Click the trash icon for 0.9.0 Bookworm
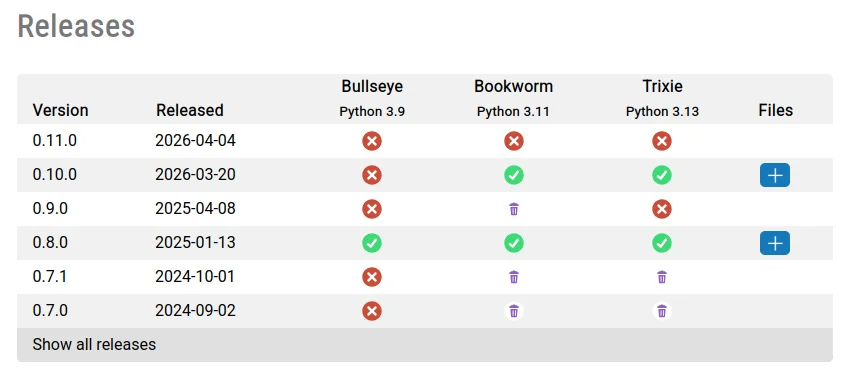848x381 pixels. pos(514,209)
